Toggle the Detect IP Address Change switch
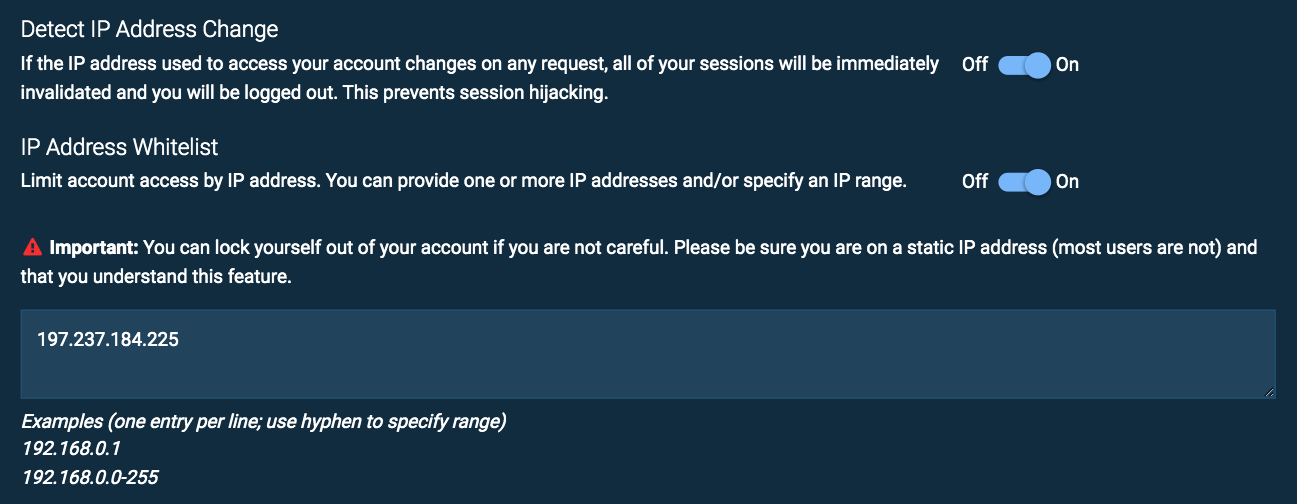Image resolution: width=1297 pixels, height=504 pixels. click(1023, 65)
